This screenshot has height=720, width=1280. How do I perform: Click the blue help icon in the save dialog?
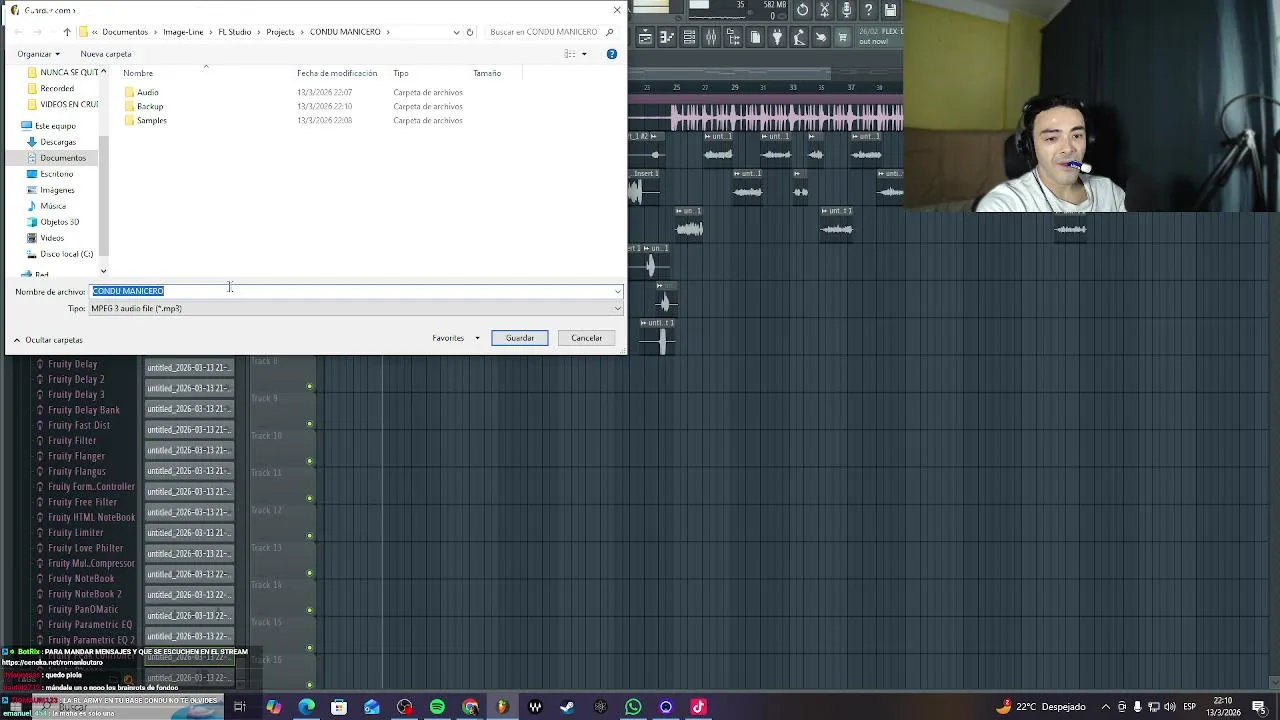click(x=611, y=54)
